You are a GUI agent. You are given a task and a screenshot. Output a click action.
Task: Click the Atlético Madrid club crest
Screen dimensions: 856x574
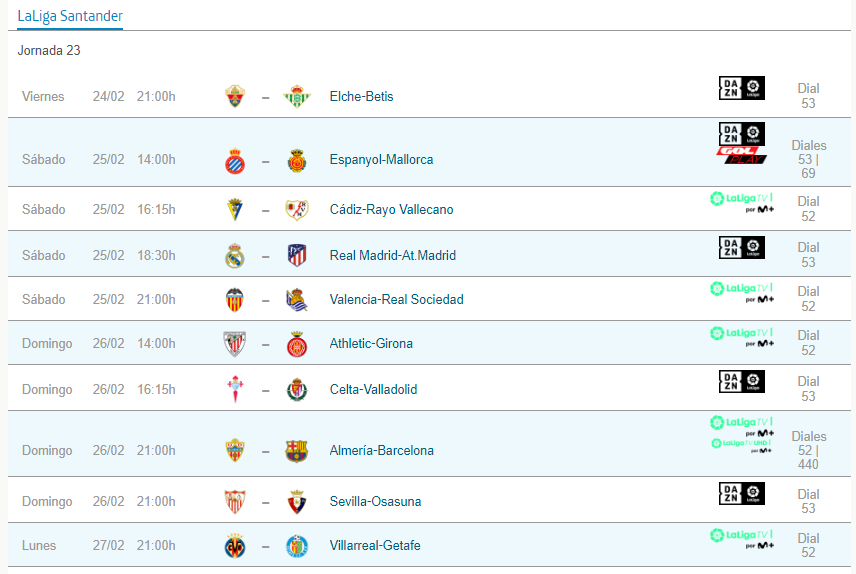point(297,256)
